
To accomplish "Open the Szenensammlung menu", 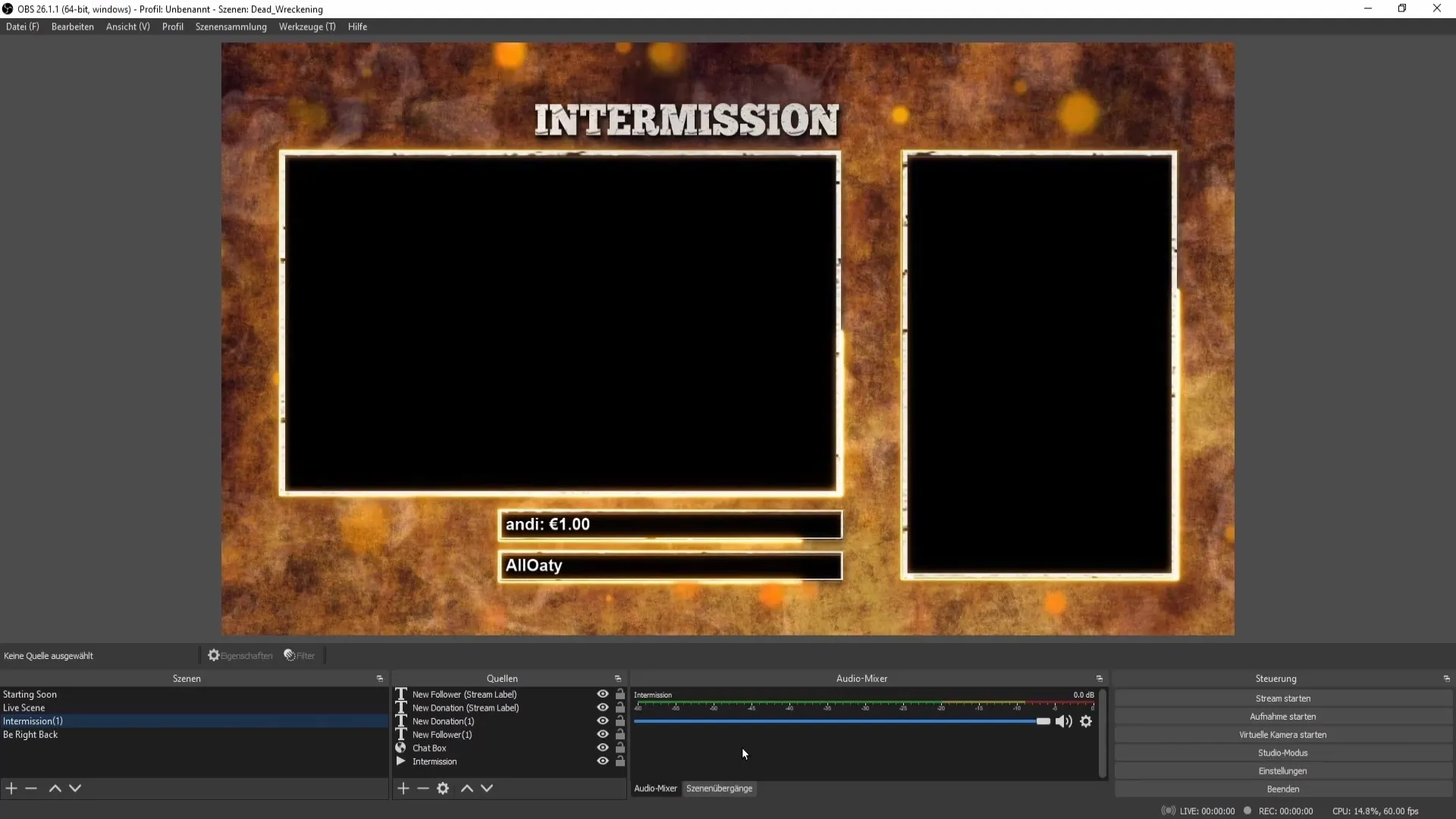I will point(231,27).
